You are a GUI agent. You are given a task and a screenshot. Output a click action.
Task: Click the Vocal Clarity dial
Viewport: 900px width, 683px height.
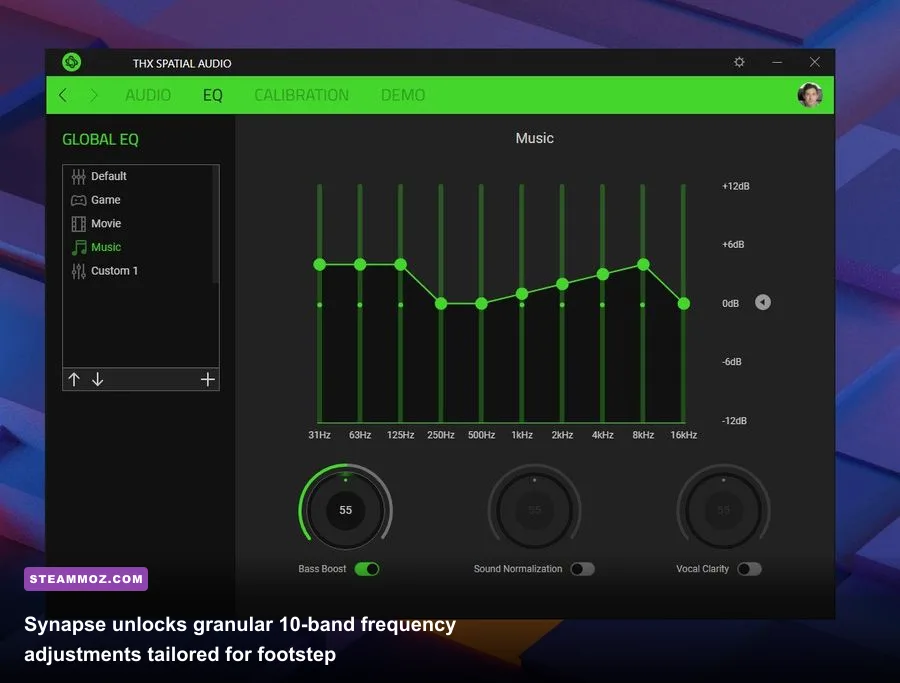[x=723, y=510]
